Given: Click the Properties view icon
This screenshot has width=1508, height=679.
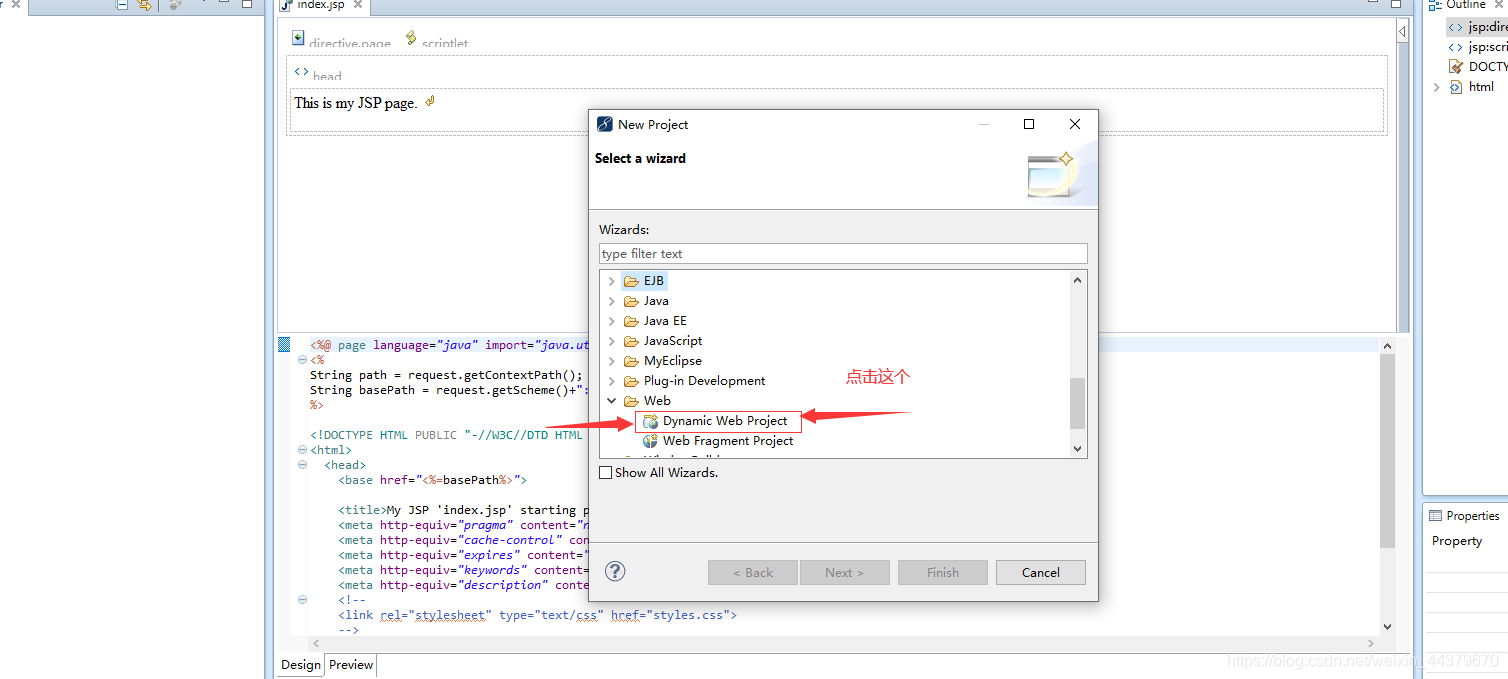Looking at the screenshot, I should pos(1436,516).
